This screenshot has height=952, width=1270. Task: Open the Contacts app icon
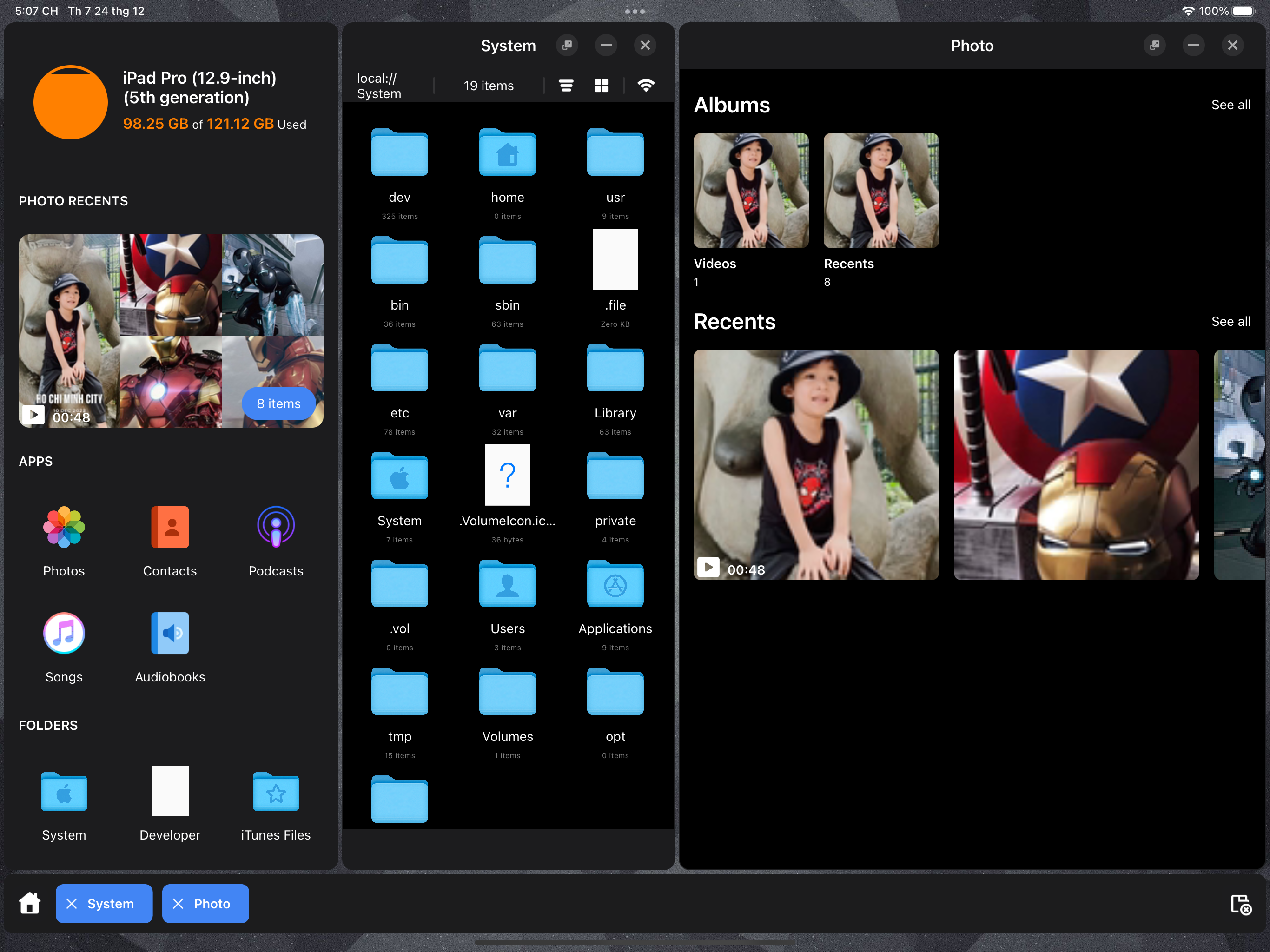coord(170,527)
